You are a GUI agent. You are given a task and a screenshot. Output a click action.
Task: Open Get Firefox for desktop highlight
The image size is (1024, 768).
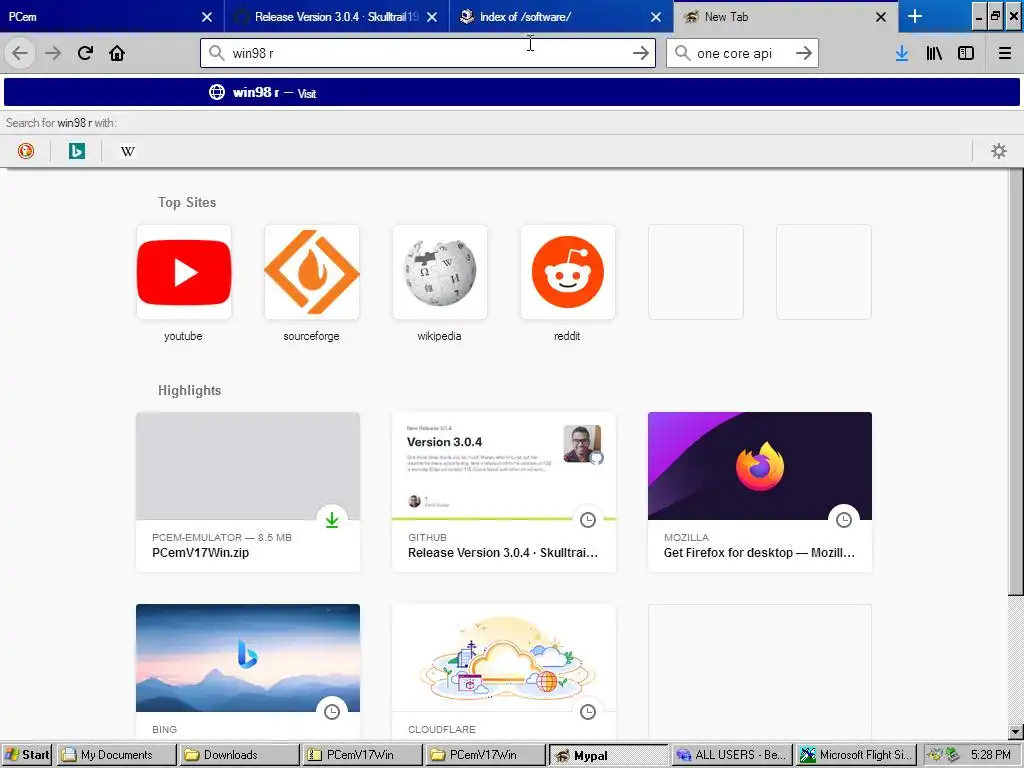point(760,492)
